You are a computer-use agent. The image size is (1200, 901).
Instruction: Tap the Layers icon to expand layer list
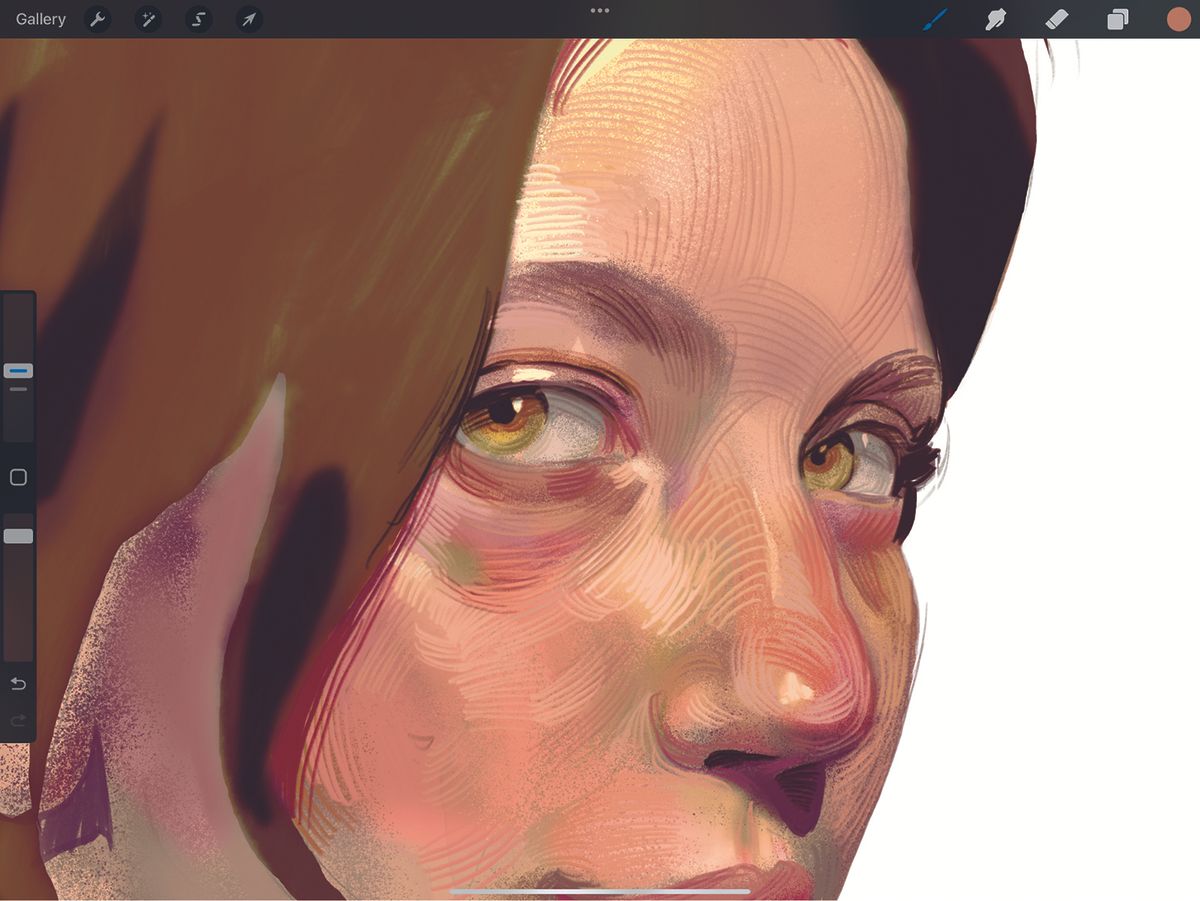(x=1118, y=19)
